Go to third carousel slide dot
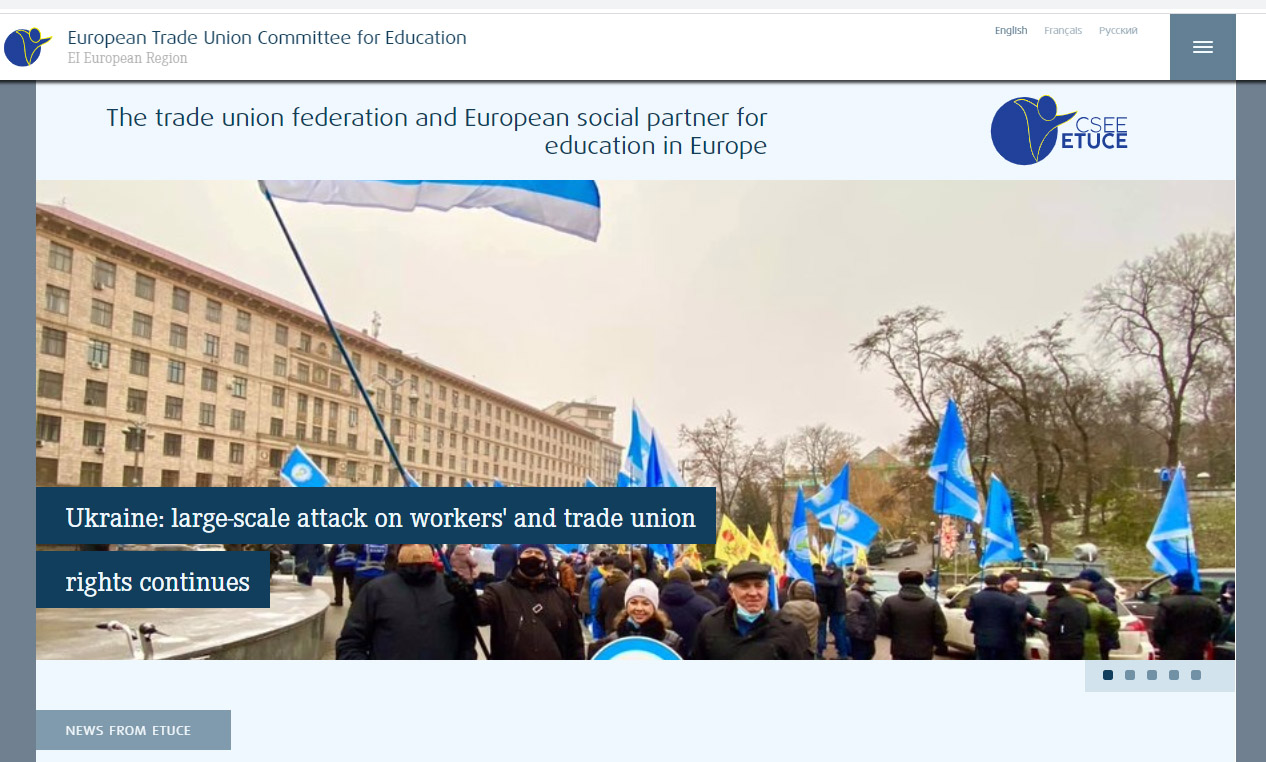 (1152, 675)
